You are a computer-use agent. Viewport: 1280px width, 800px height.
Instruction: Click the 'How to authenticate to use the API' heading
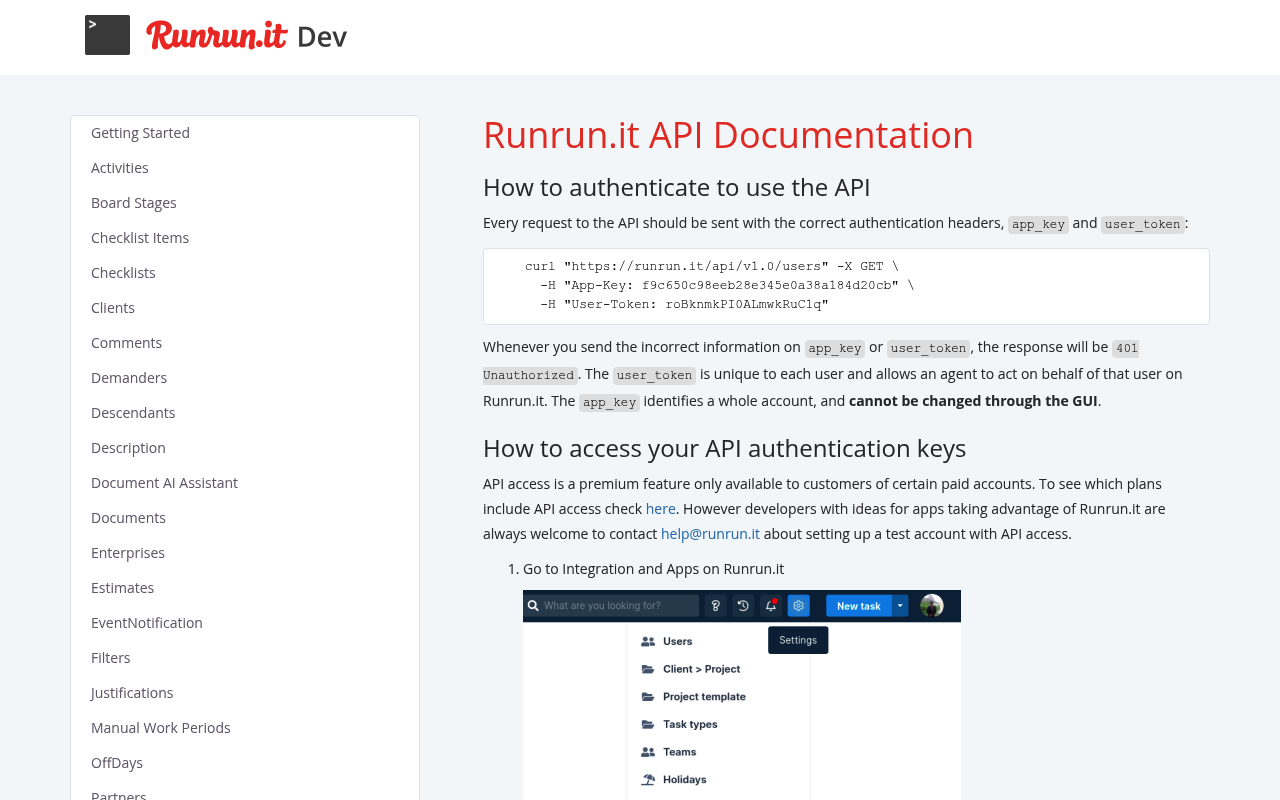click(x=677, y=187)
